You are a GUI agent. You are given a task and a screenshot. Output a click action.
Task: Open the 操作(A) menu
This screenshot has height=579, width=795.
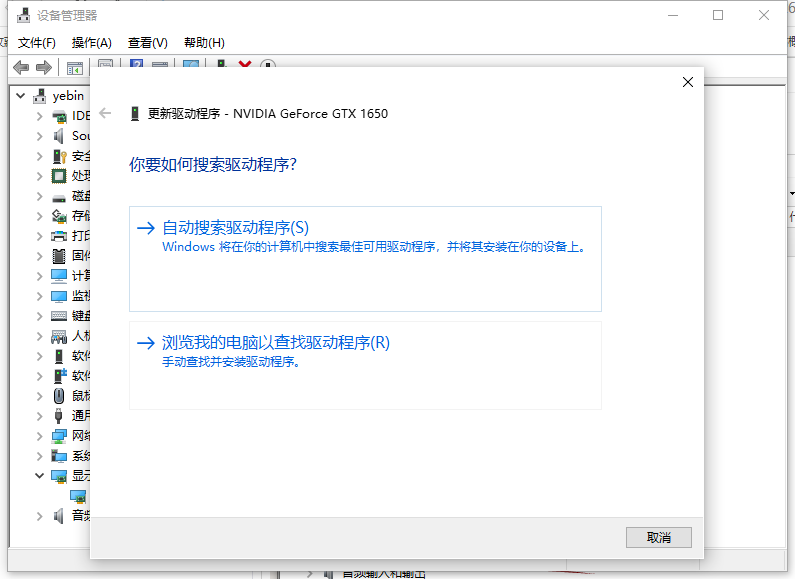(x=91, y=43)
